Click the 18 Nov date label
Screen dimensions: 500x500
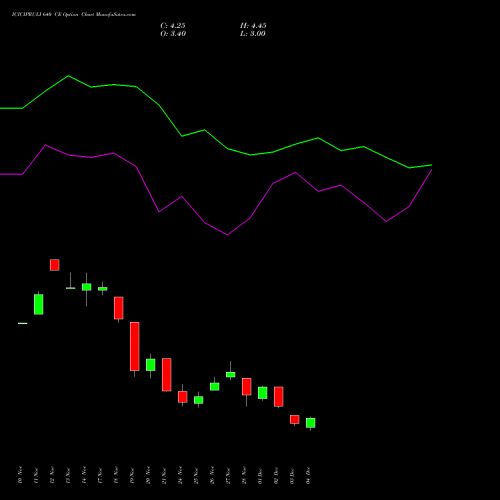tap(116, 475)
